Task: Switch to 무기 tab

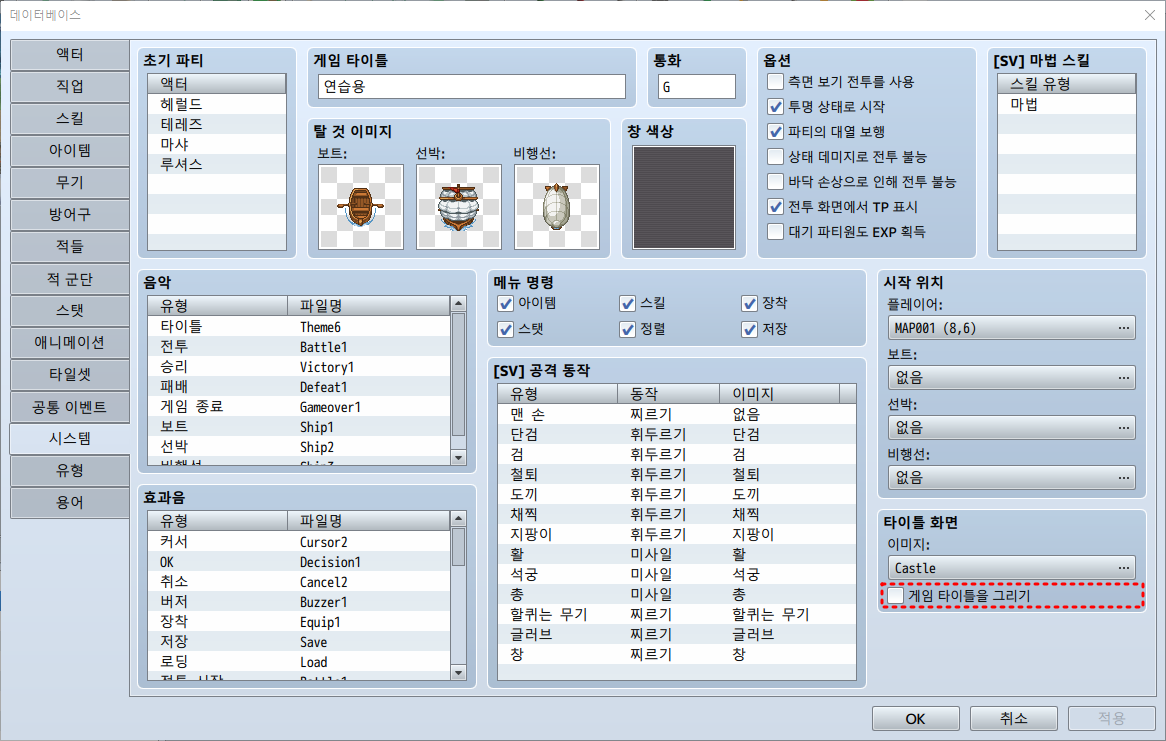Action: (x=70, y=182)
